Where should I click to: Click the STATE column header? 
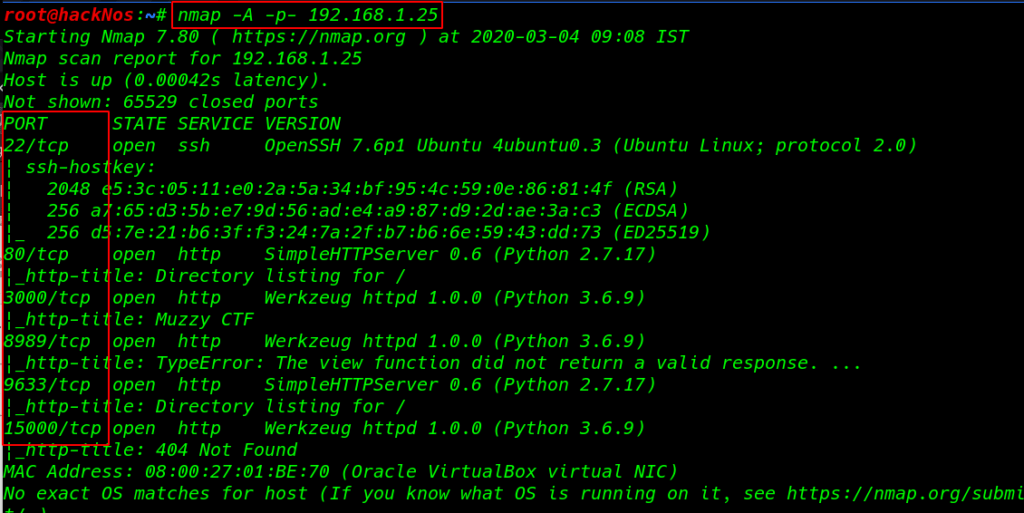click(x=139, y=123)
